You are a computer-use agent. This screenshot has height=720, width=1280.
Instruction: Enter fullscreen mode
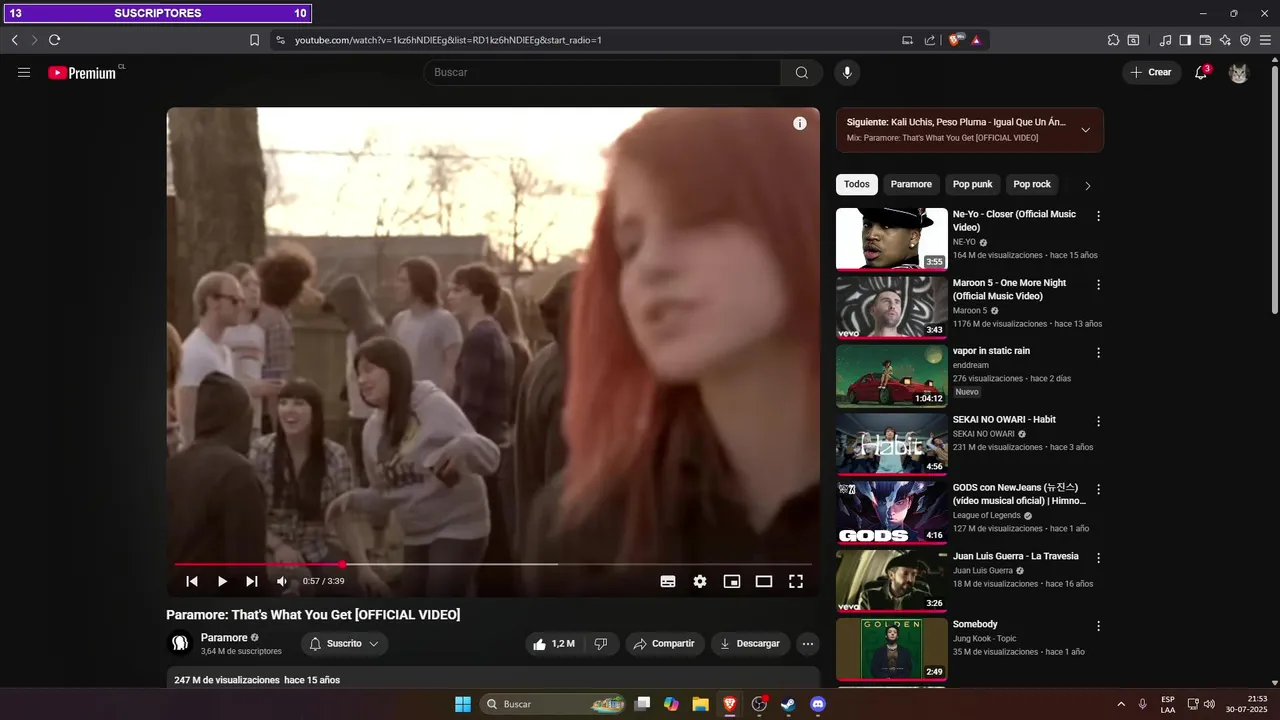coord(796,581)
